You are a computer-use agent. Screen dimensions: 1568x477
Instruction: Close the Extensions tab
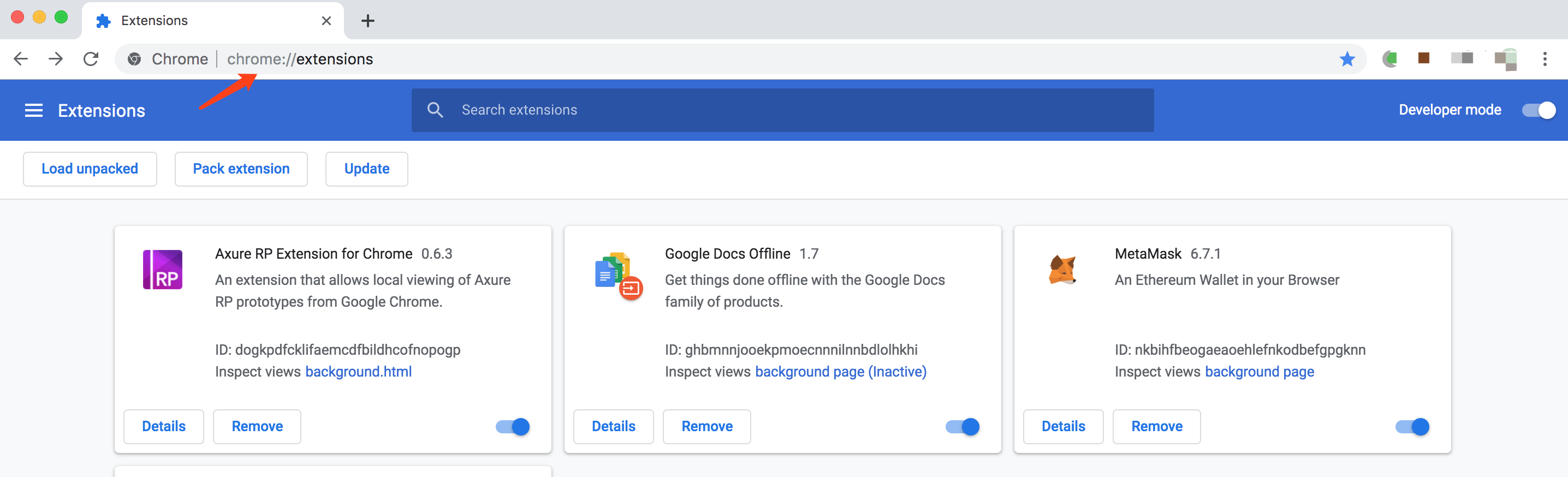pos(326,21)
